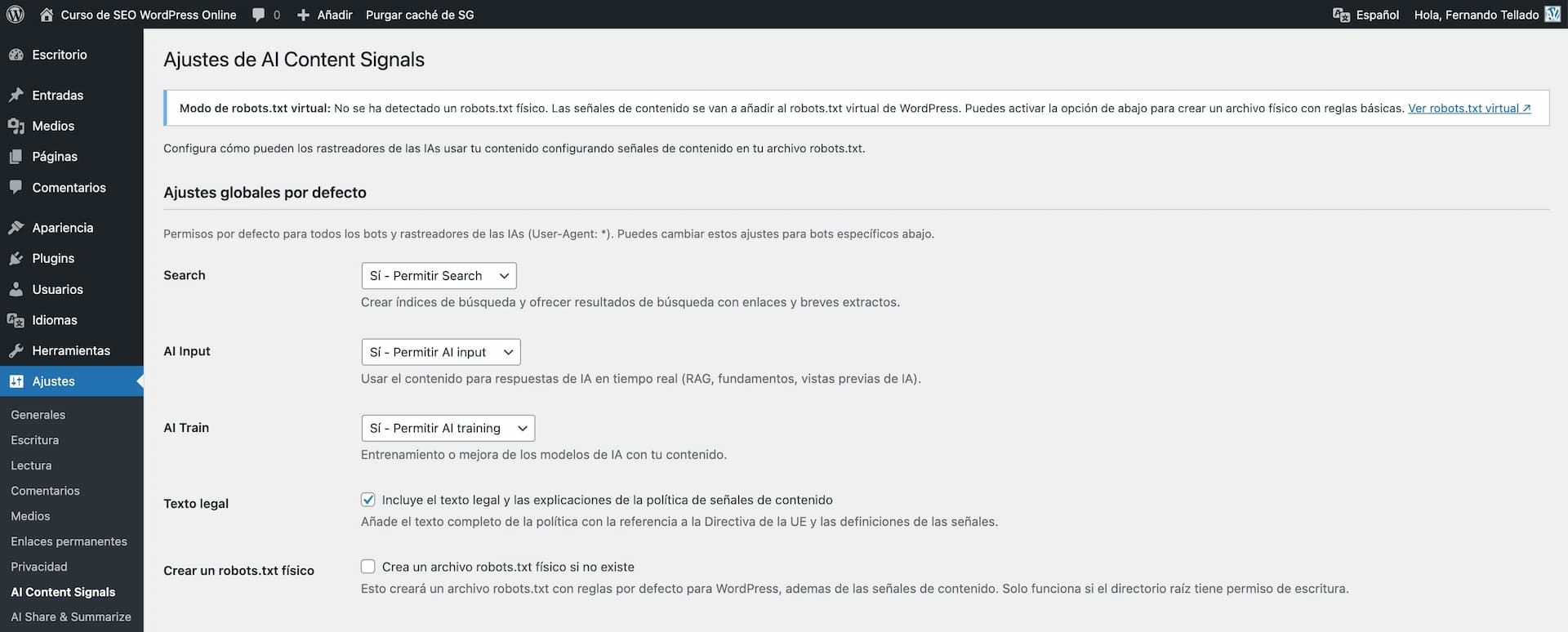
Task: Open Plugins via the plug icon
Action: pyautogui.click(x=16, y=259)
